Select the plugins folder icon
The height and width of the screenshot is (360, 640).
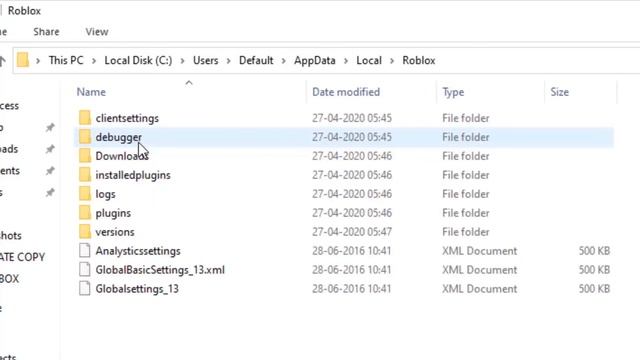point(85,213)
